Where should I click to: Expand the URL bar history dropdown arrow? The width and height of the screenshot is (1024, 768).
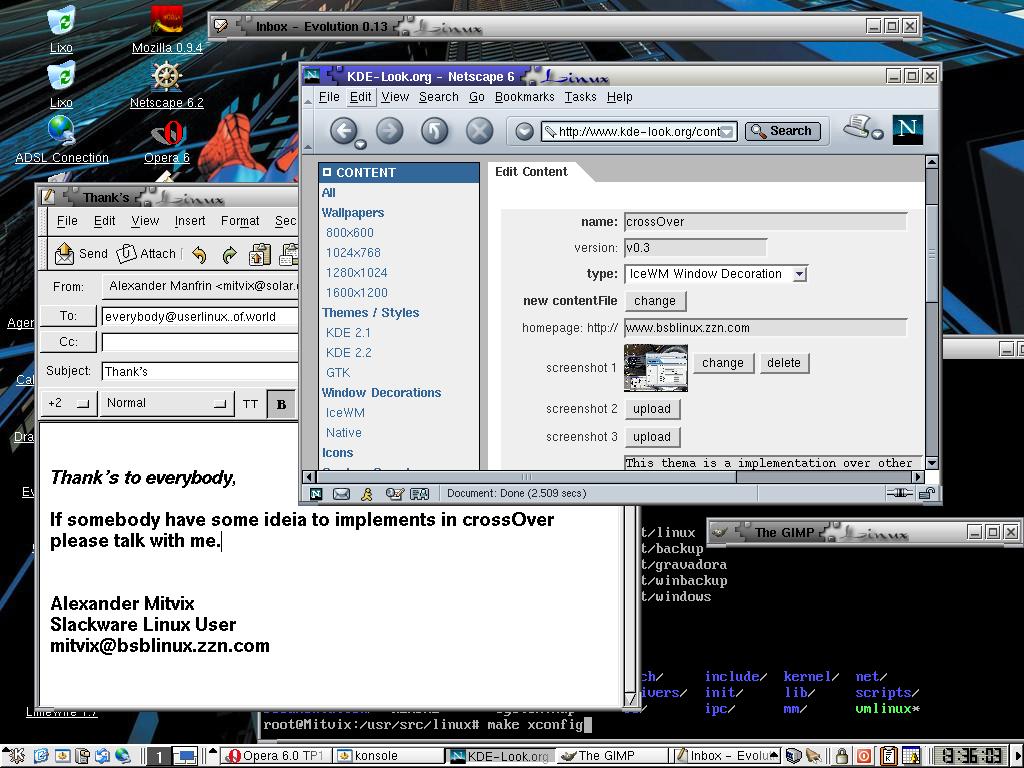point(726,132)
